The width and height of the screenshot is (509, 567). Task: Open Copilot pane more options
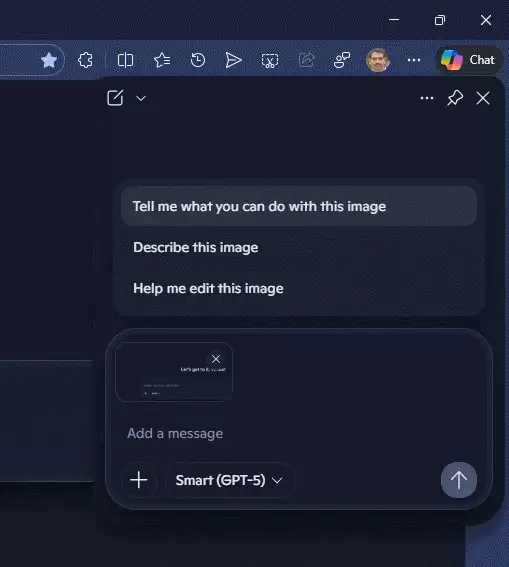427,98
